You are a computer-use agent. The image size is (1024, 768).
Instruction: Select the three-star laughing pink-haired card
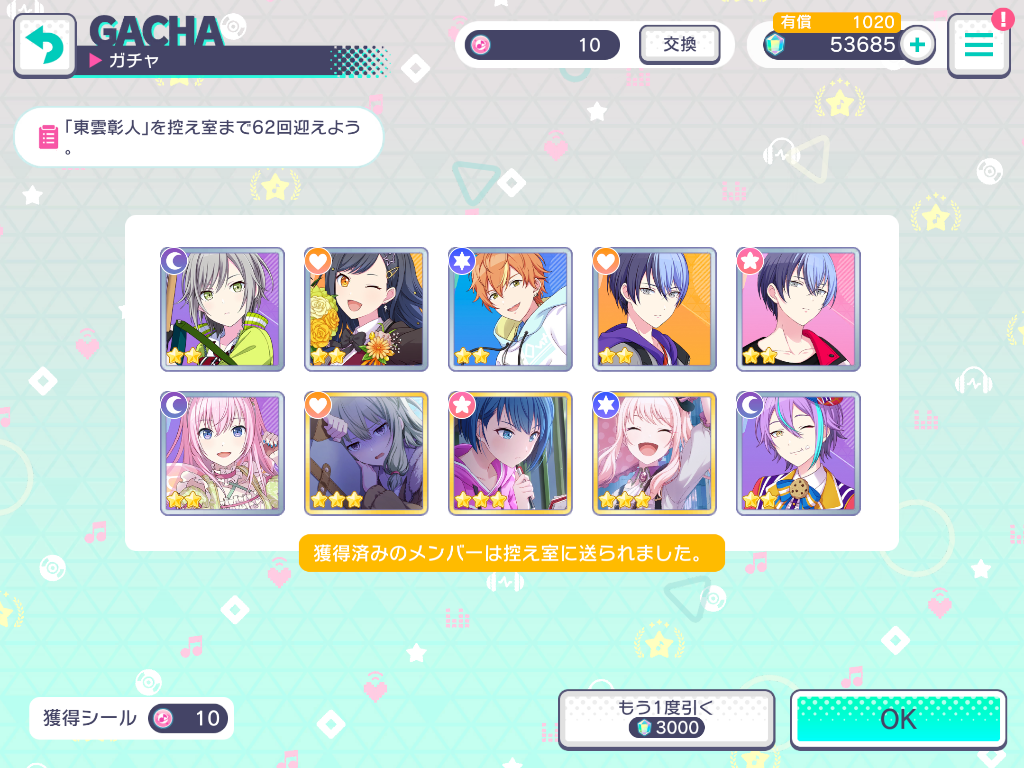pos(654,453)
